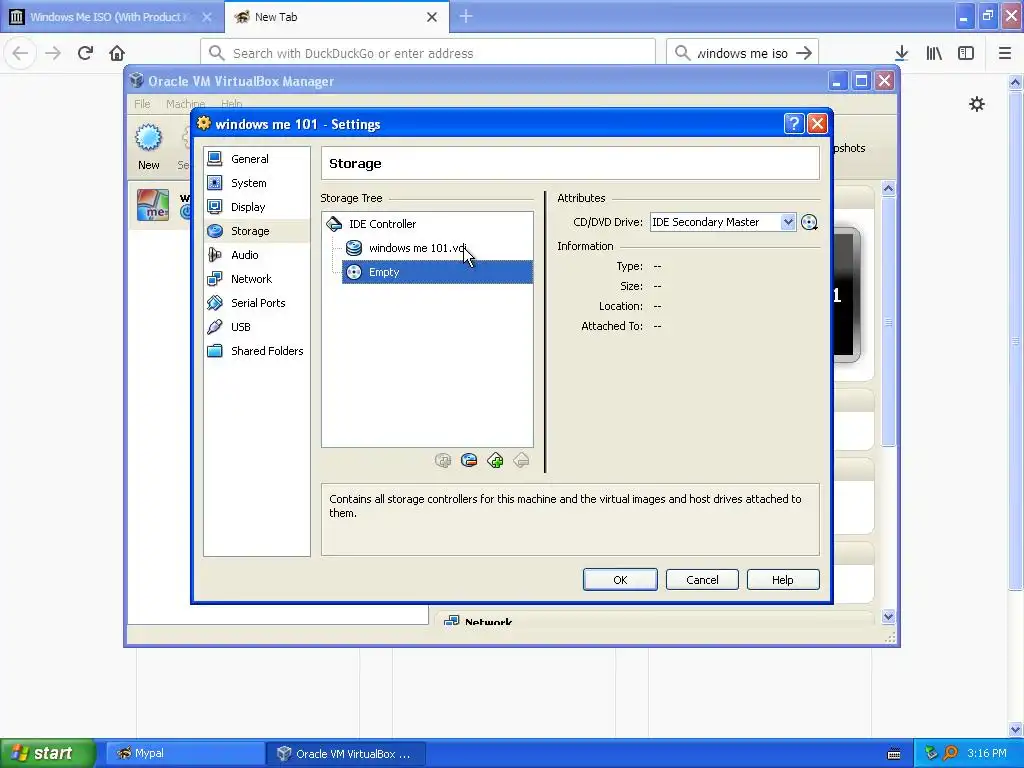Open browser downloads panel
Image resolution: width=1024 pixels, height=768 pixels.
click(x=902, y=53)
